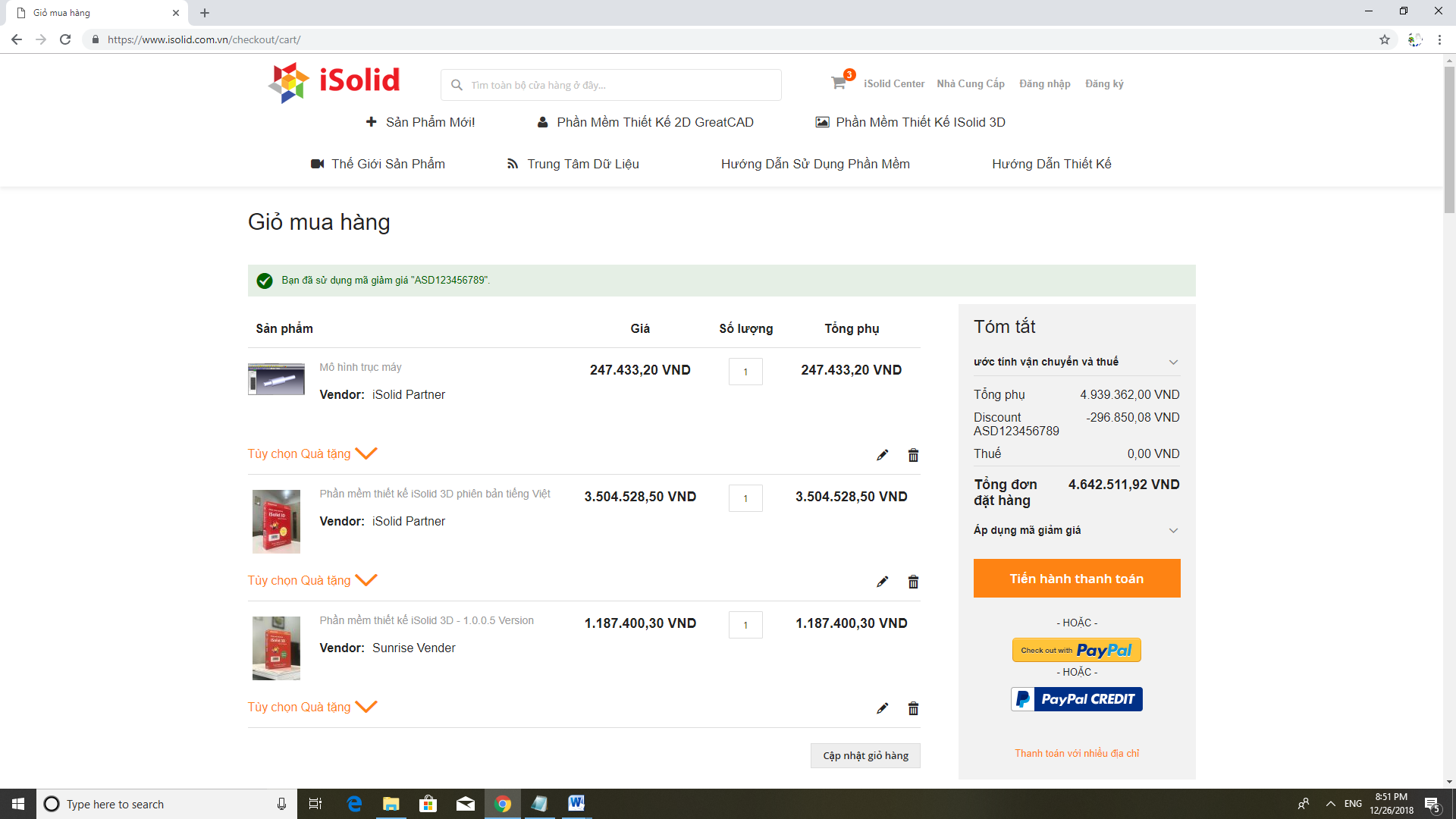The image size is (1456, 819).
Task: Edit the iSolid 3D tiếng Việt item
Action: point(882,582)
